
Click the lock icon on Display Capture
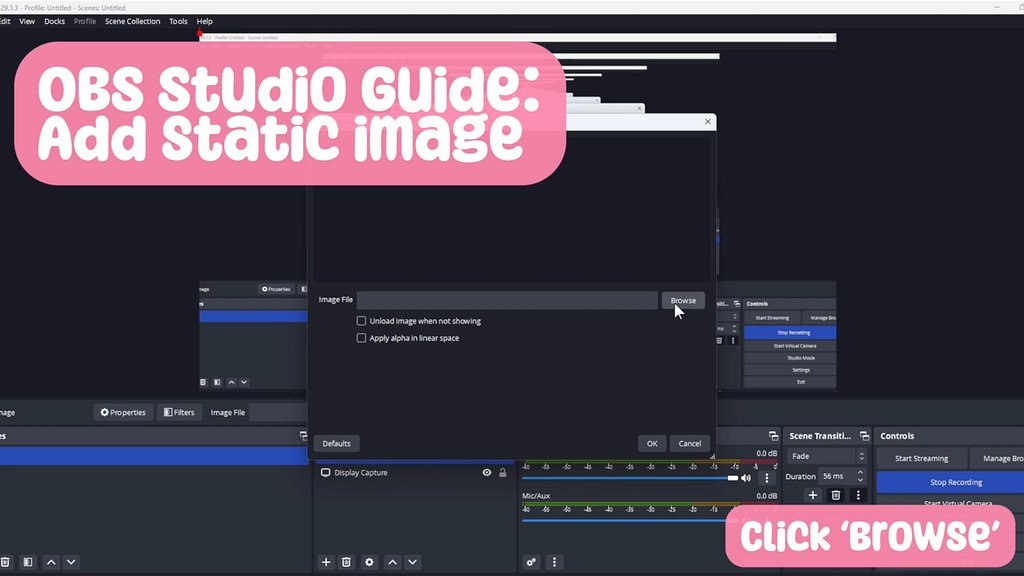pos(503,472)
